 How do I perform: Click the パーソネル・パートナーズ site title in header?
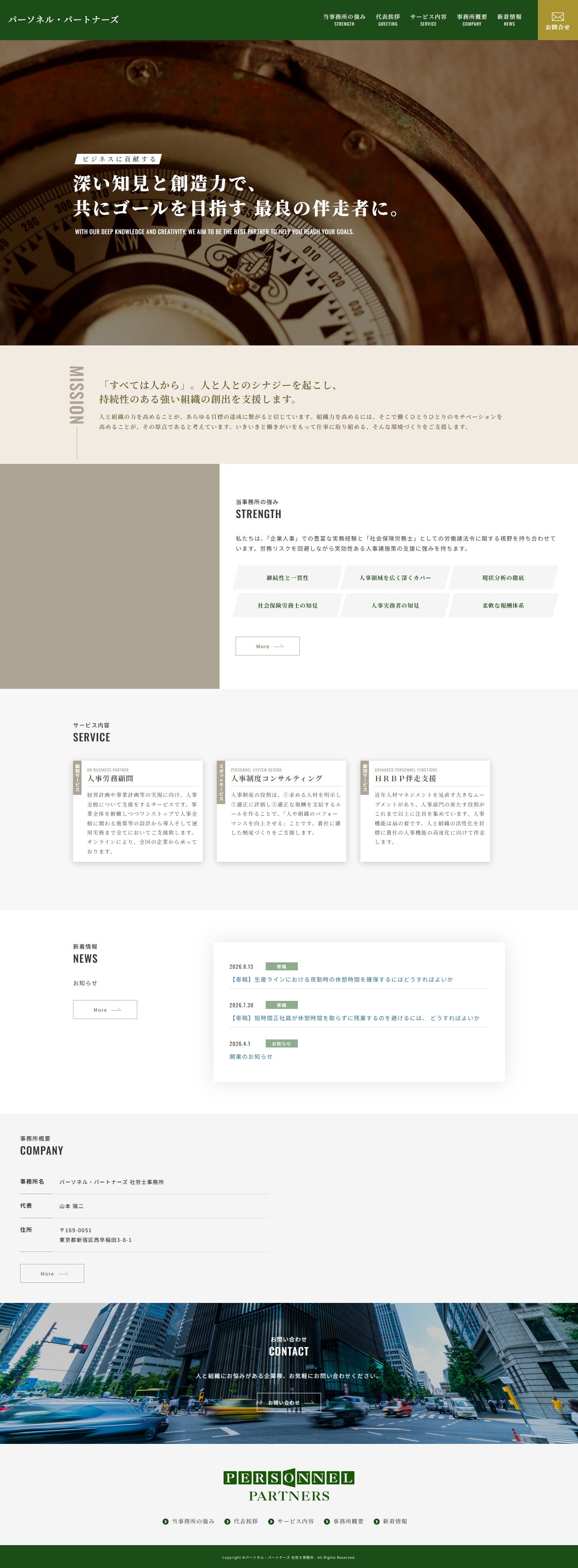pyautogui.click(x=63, y=19)
